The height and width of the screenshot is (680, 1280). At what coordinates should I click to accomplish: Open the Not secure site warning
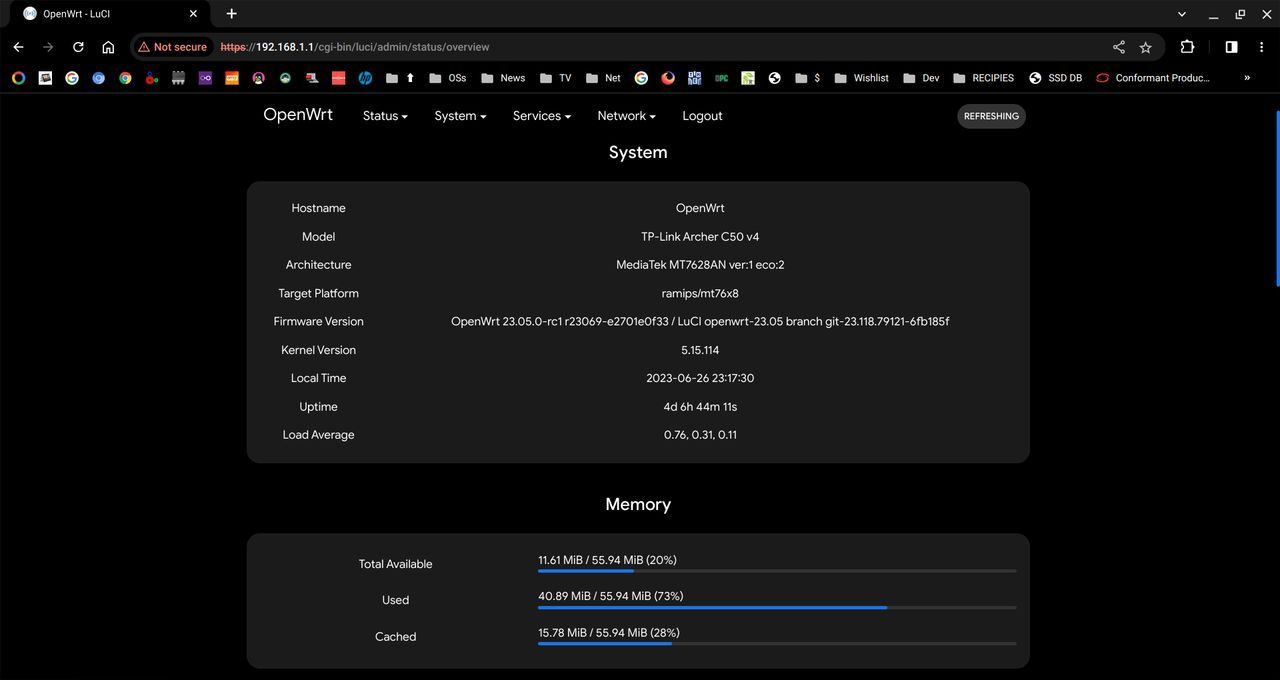pyautogui.click(x=172, y=47)
